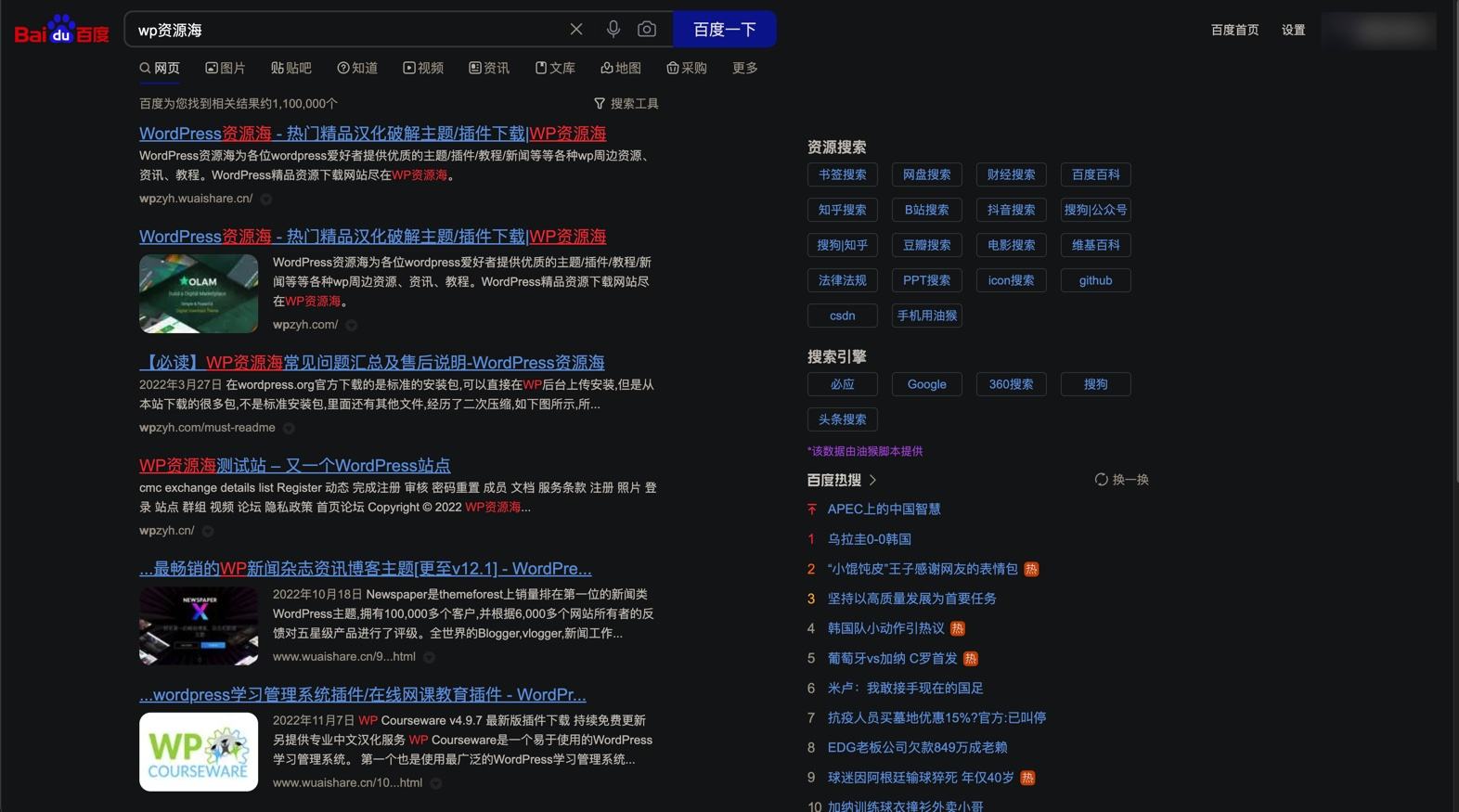This screenshot has width=1459, height=812.
Task: Open the 地图 tab
Action: pos(621,68)
